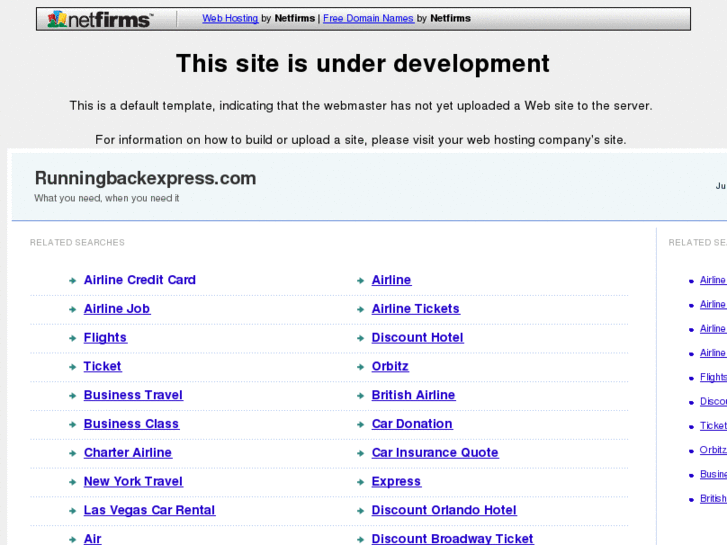Screen dimensions: 727x545
Task: Open the Discount Hotel link
Action: click(418, 337)
